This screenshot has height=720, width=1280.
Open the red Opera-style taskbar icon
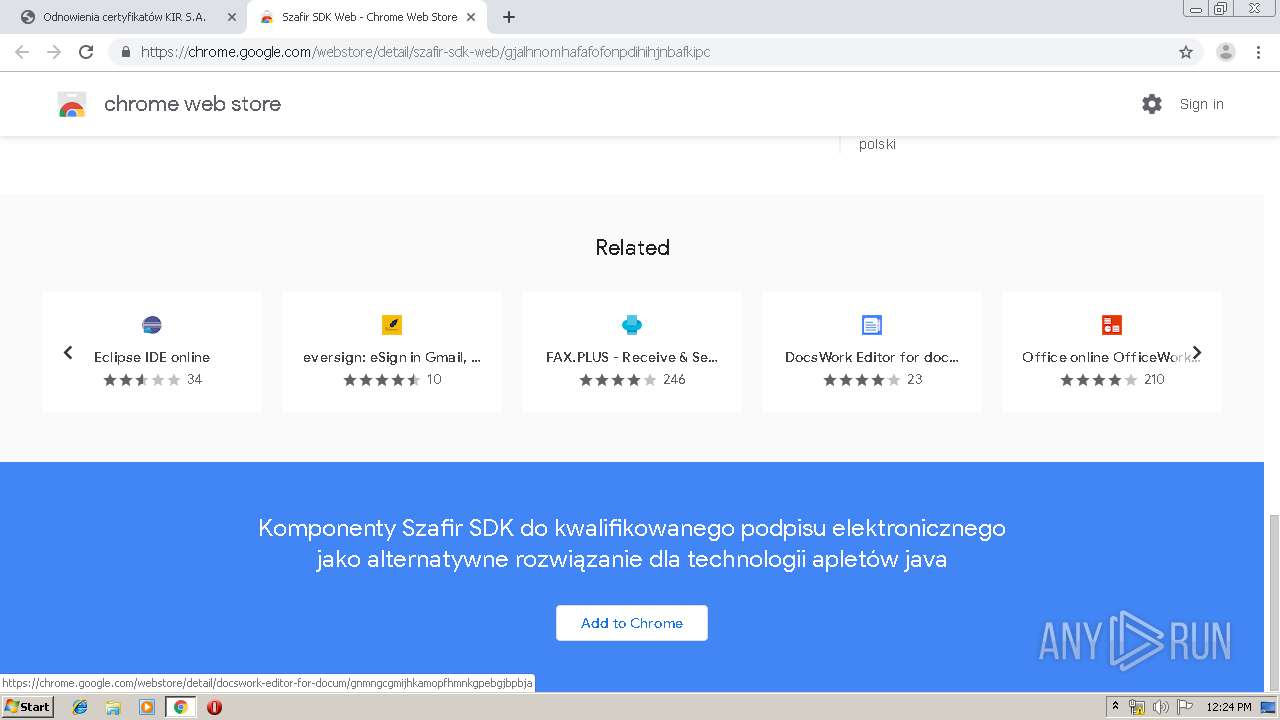214,707
